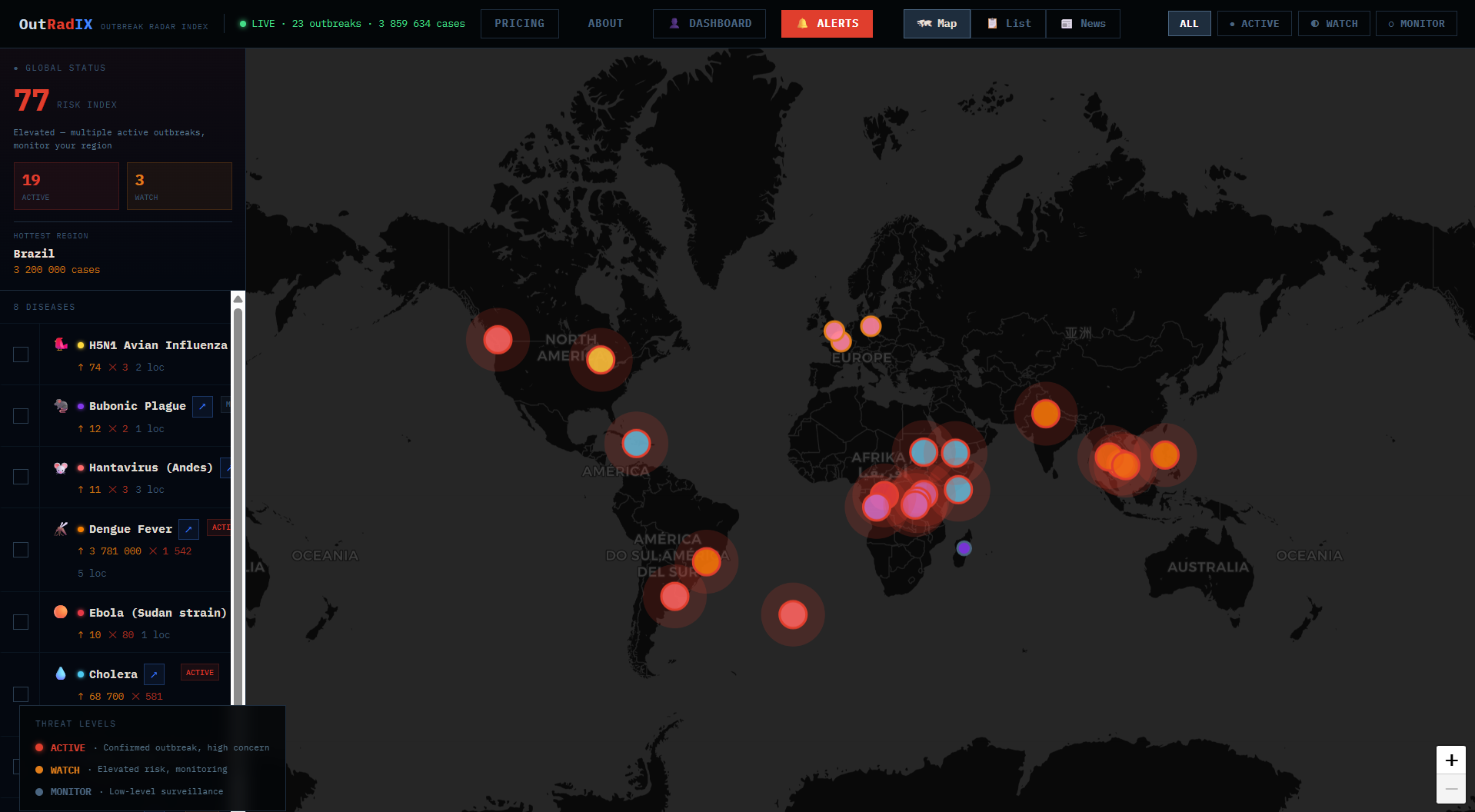Click the LIVE 23 outbreaks status text

point(352,24)
